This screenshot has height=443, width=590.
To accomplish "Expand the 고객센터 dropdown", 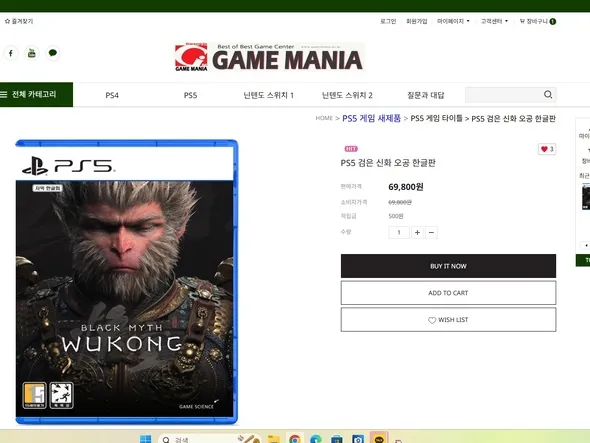I will (x=494, y=21).
